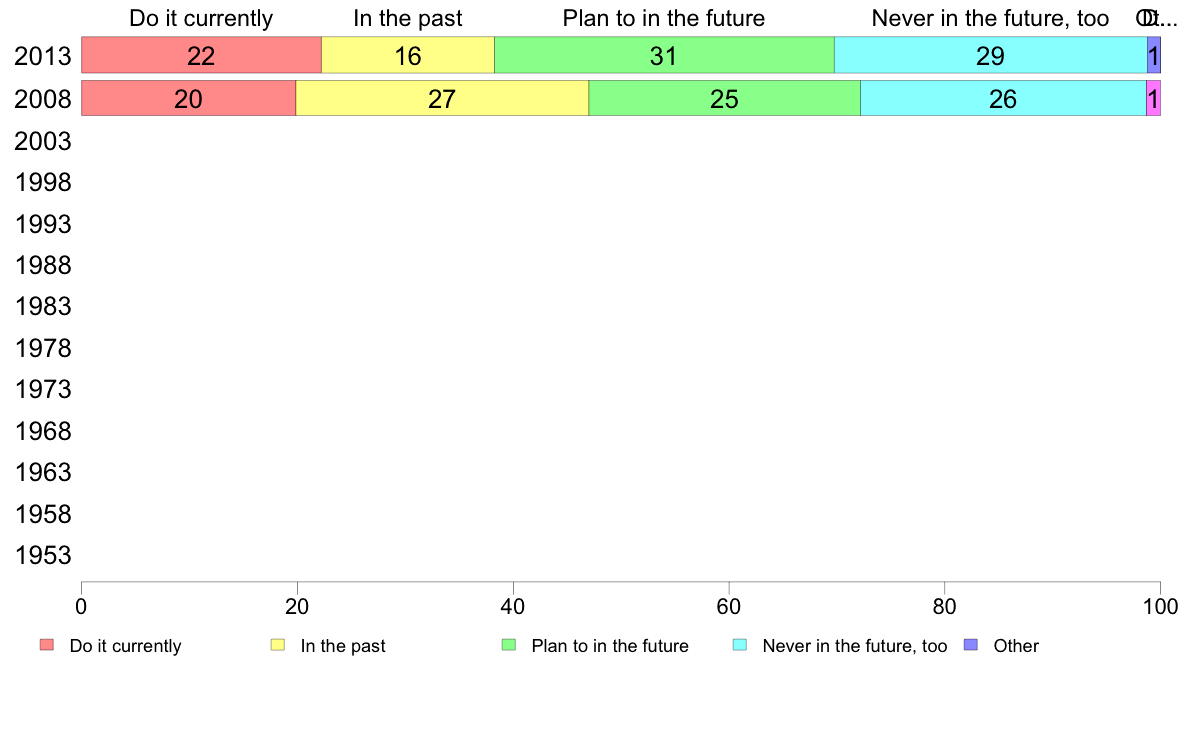The image size is (1188, 736).
Task: Click the Plan to in the future column header
Action: point(664,18)
